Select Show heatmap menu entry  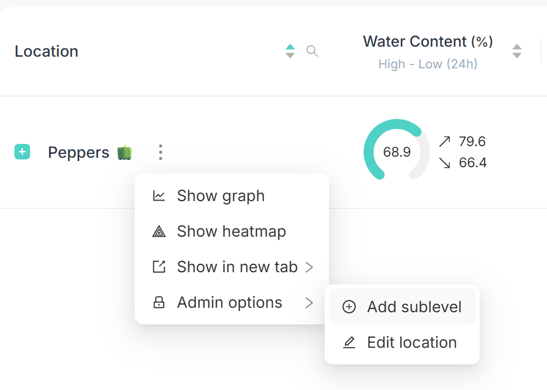click(232, 231)
